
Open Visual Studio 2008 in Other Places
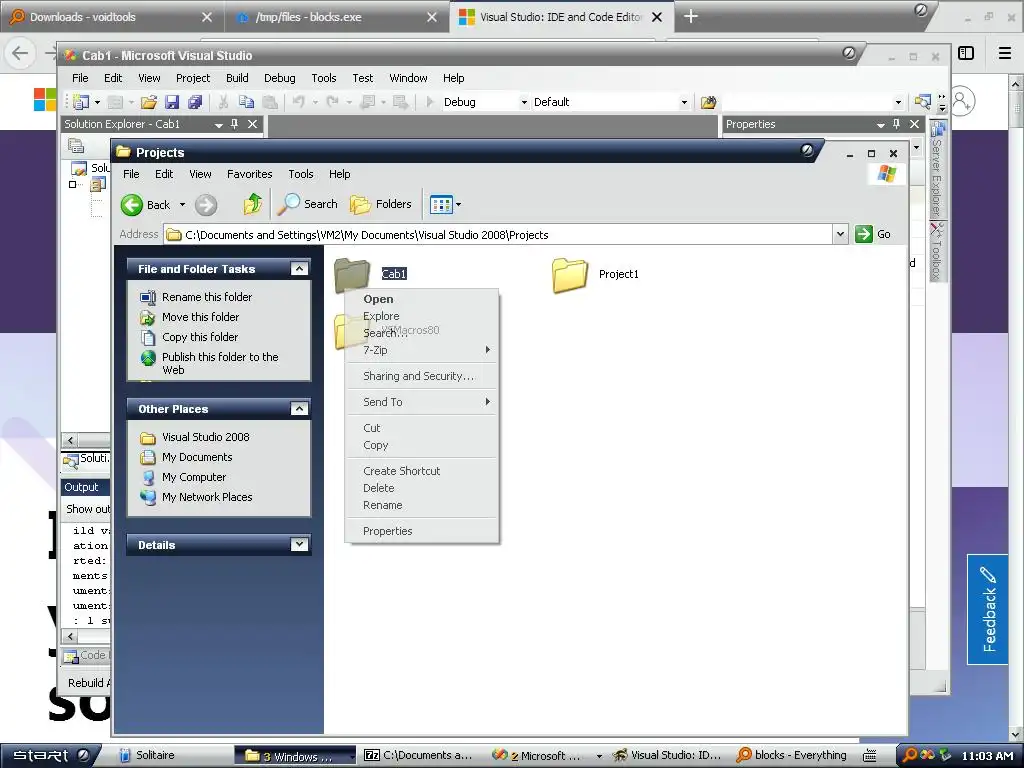[205, 438]
